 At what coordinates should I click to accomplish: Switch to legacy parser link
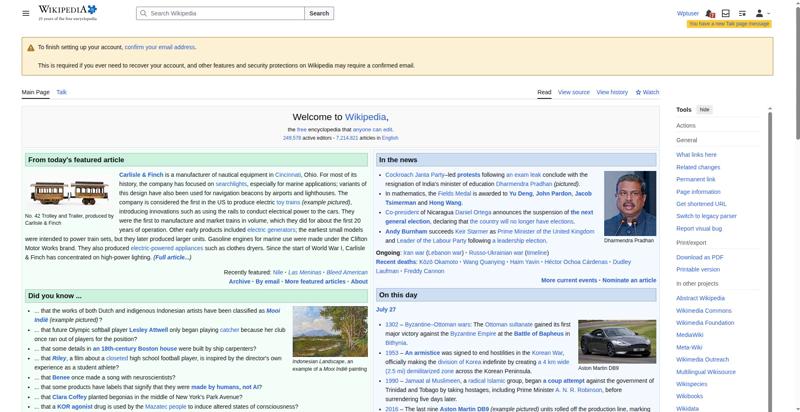coord(706,216)
